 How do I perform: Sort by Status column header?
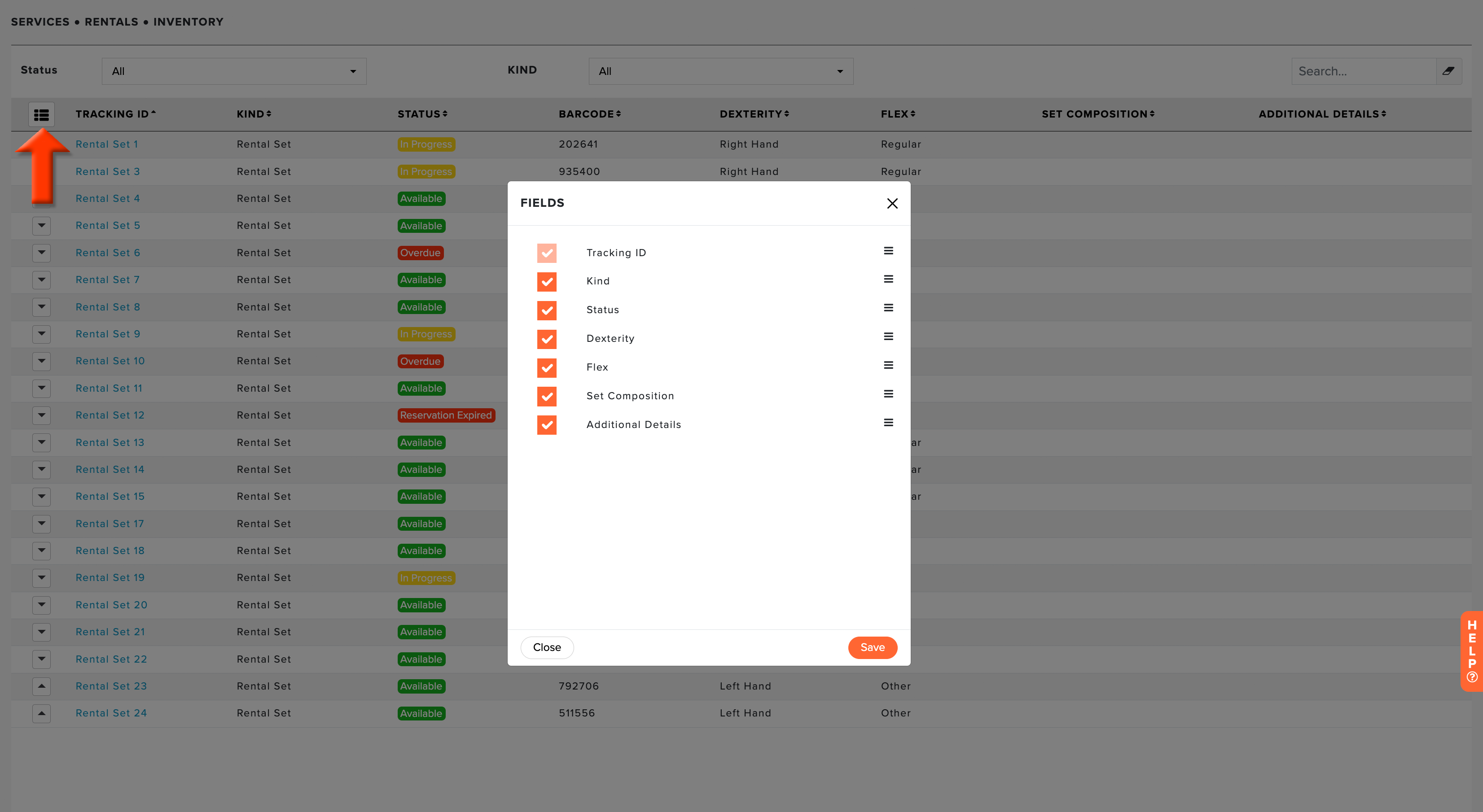[422, 114]
